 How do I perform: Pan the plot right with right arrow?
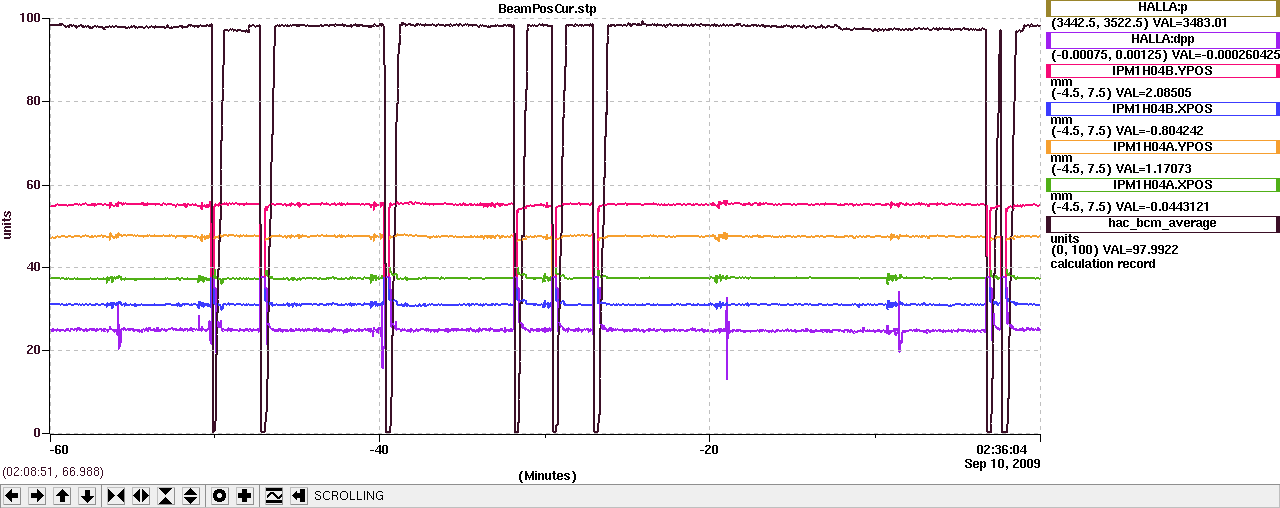click(x=37, y=496)
